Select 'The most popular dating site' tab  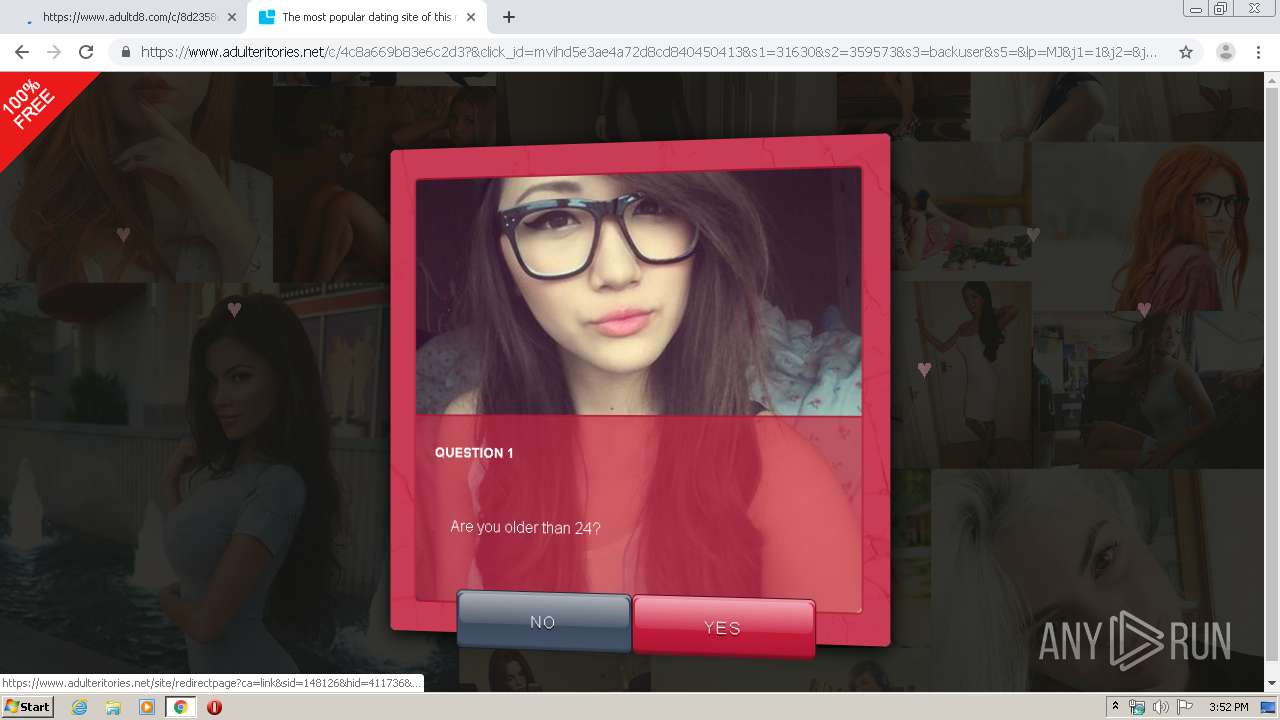click(x=365, y=17)
